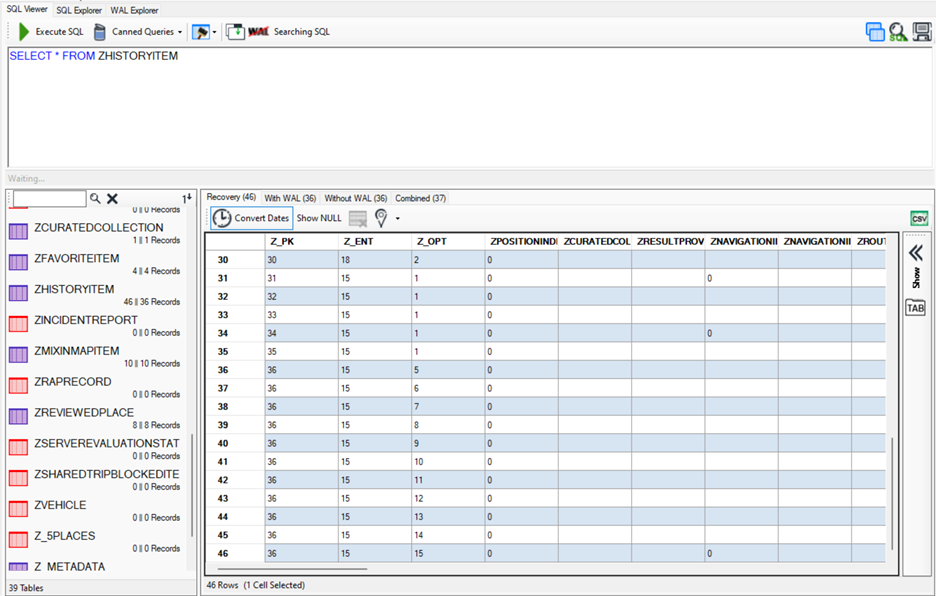Expand the side panel with the double chevron

coord(915,253)
